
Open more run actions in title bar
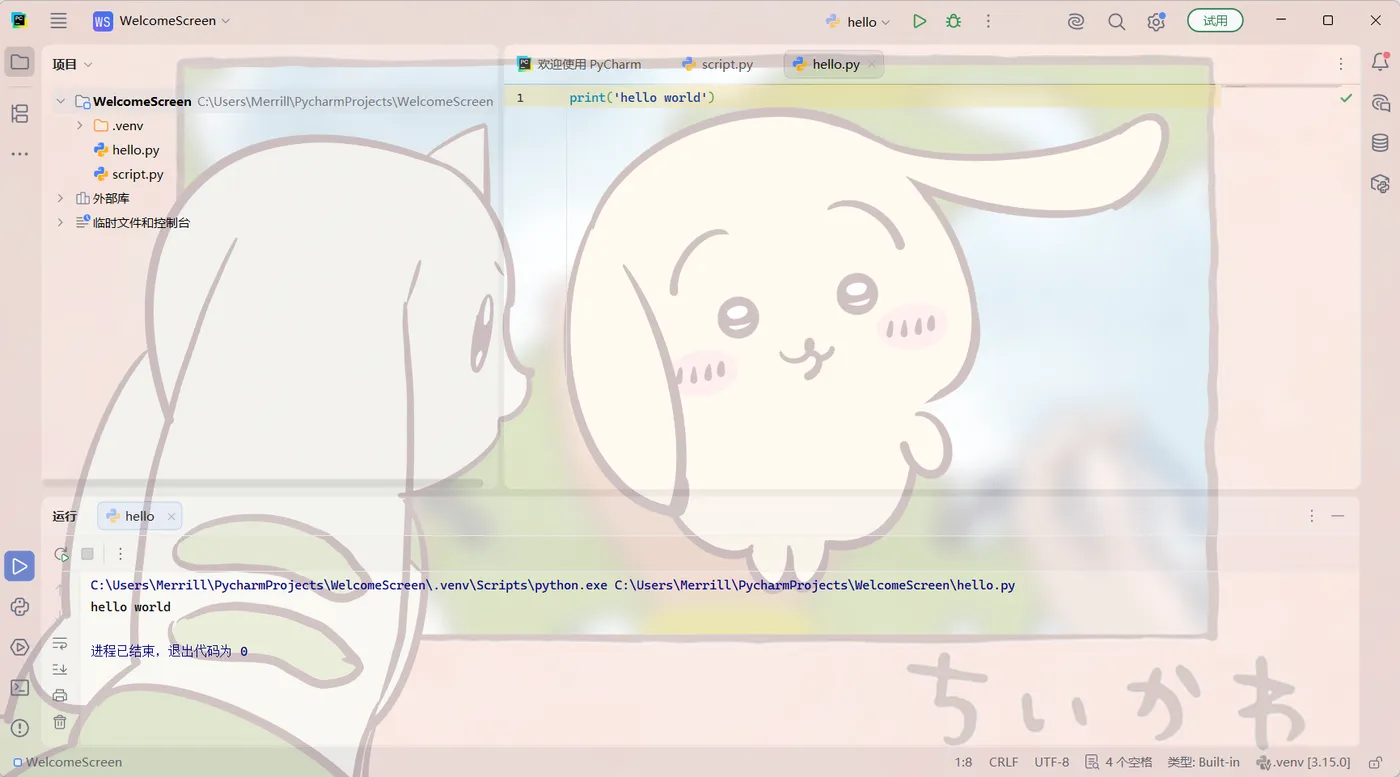click(x=988, y=21)
